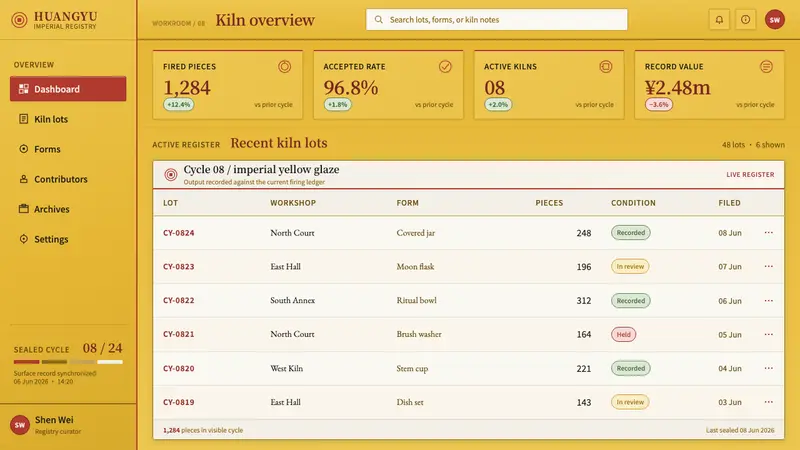Click the +2.0% Active Kilns badge
The image size is (800, 450).
[498, 105]
